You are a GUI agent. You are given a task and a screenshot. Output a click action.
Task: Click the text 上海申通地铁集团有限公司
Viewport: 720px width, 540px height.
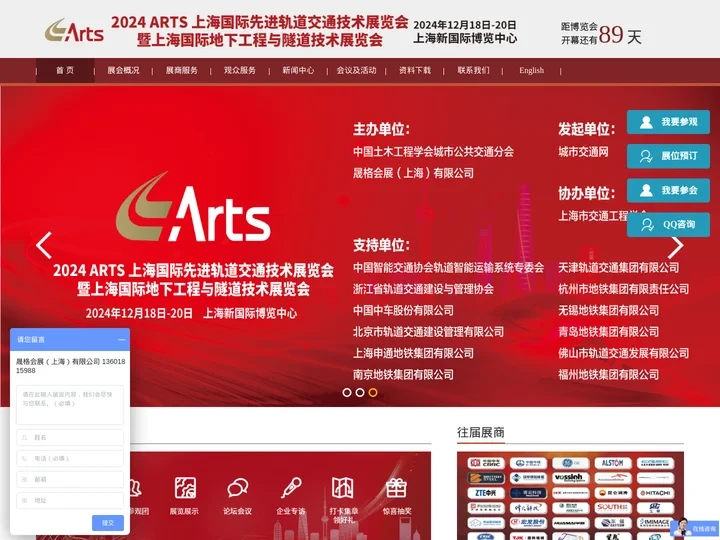point(413,353)
